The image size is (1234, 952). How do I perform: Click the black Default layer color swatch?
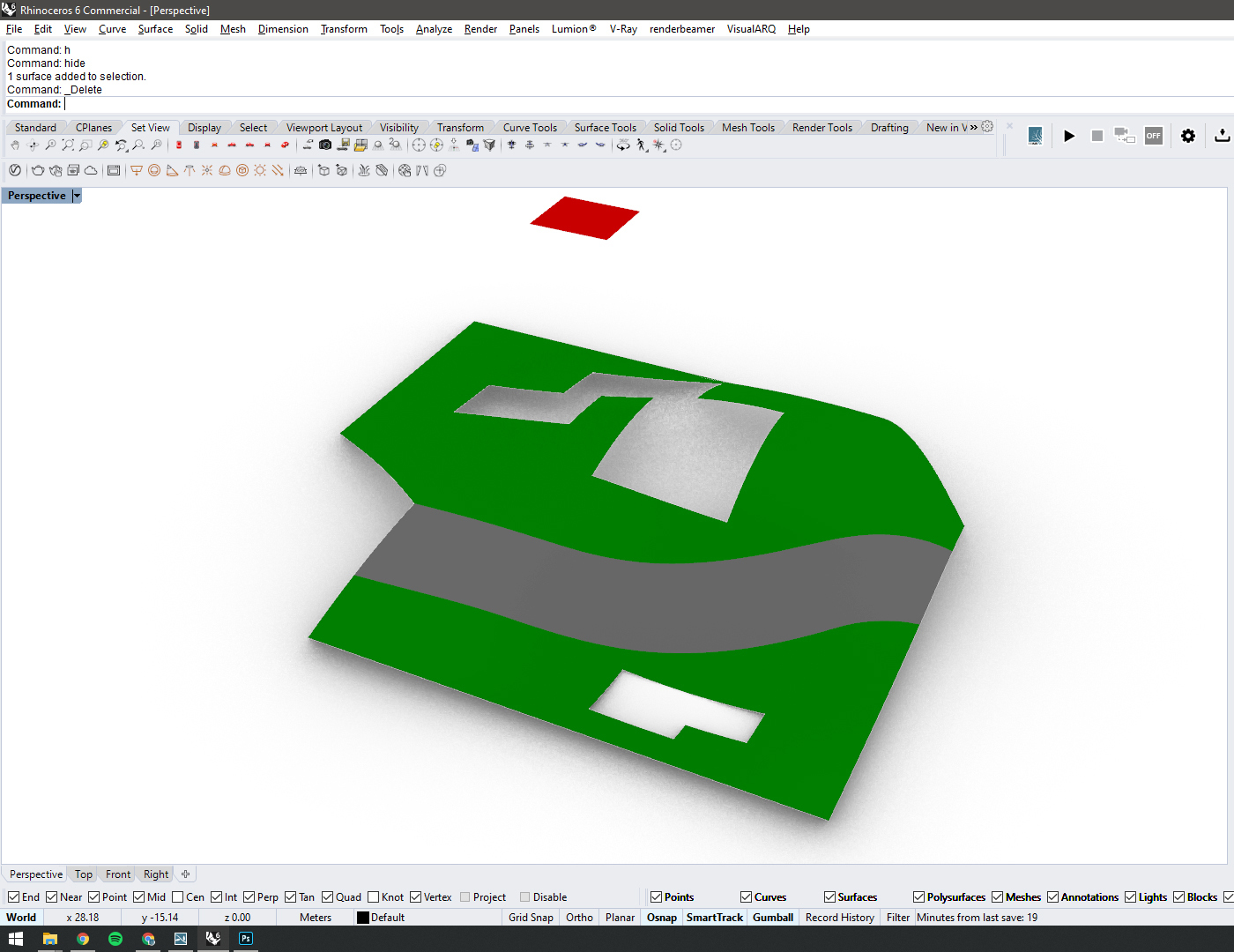coord(362,918)
